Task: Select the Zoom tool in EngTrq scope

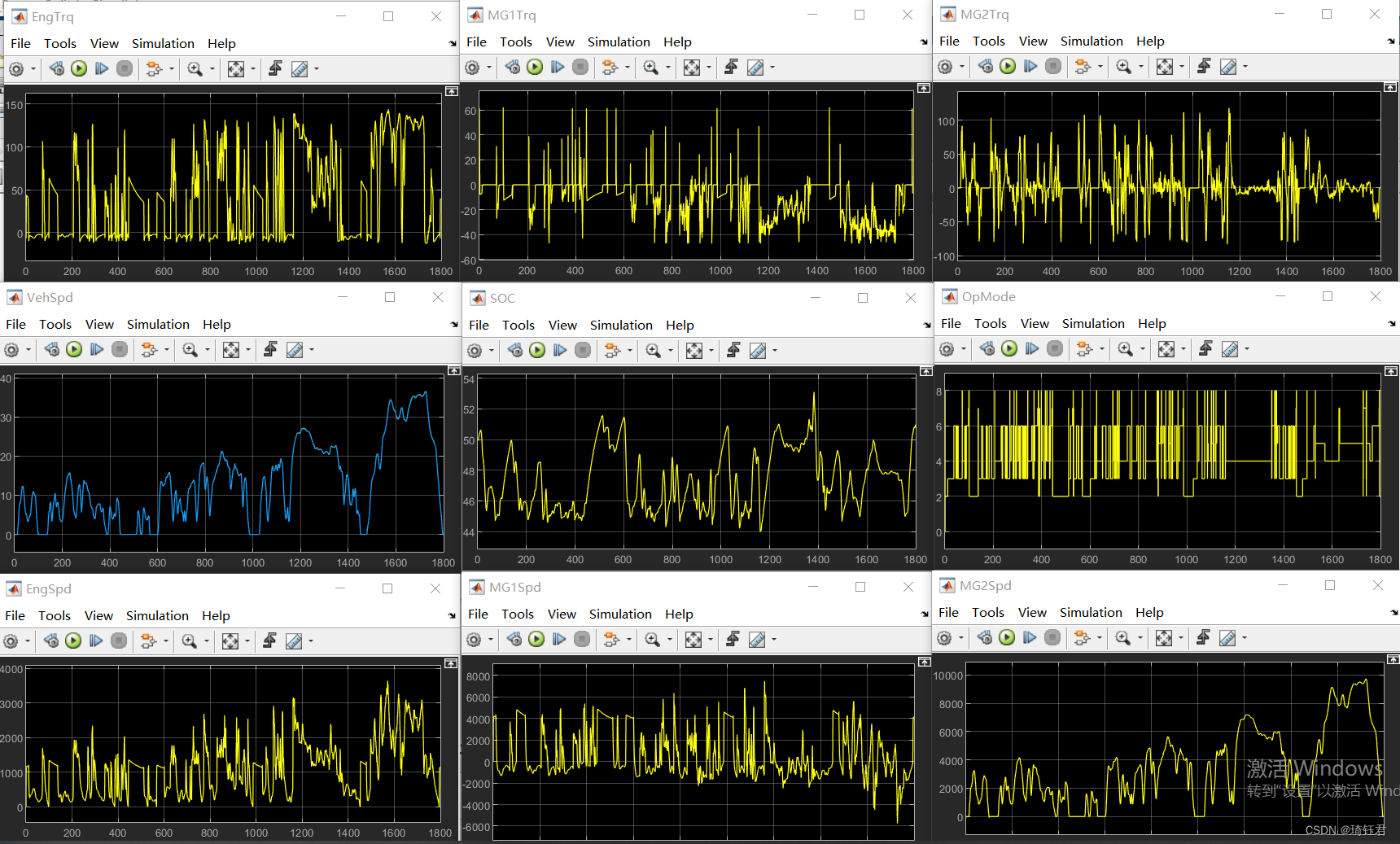Action: pos(195,69)
